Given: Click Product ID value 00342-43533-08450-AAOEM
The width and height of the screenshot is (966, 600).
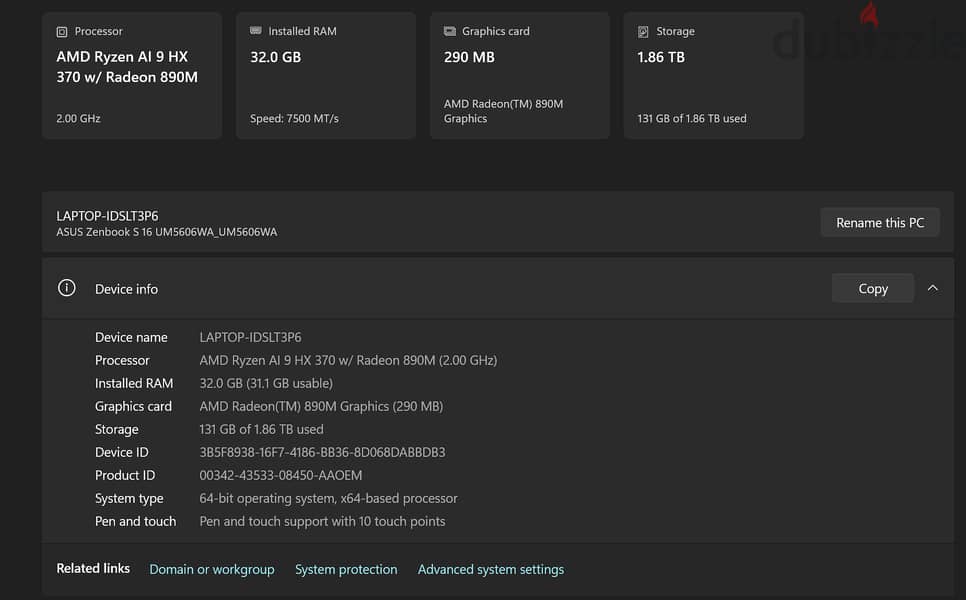Looking at the screenshot, I should point(281,475).
